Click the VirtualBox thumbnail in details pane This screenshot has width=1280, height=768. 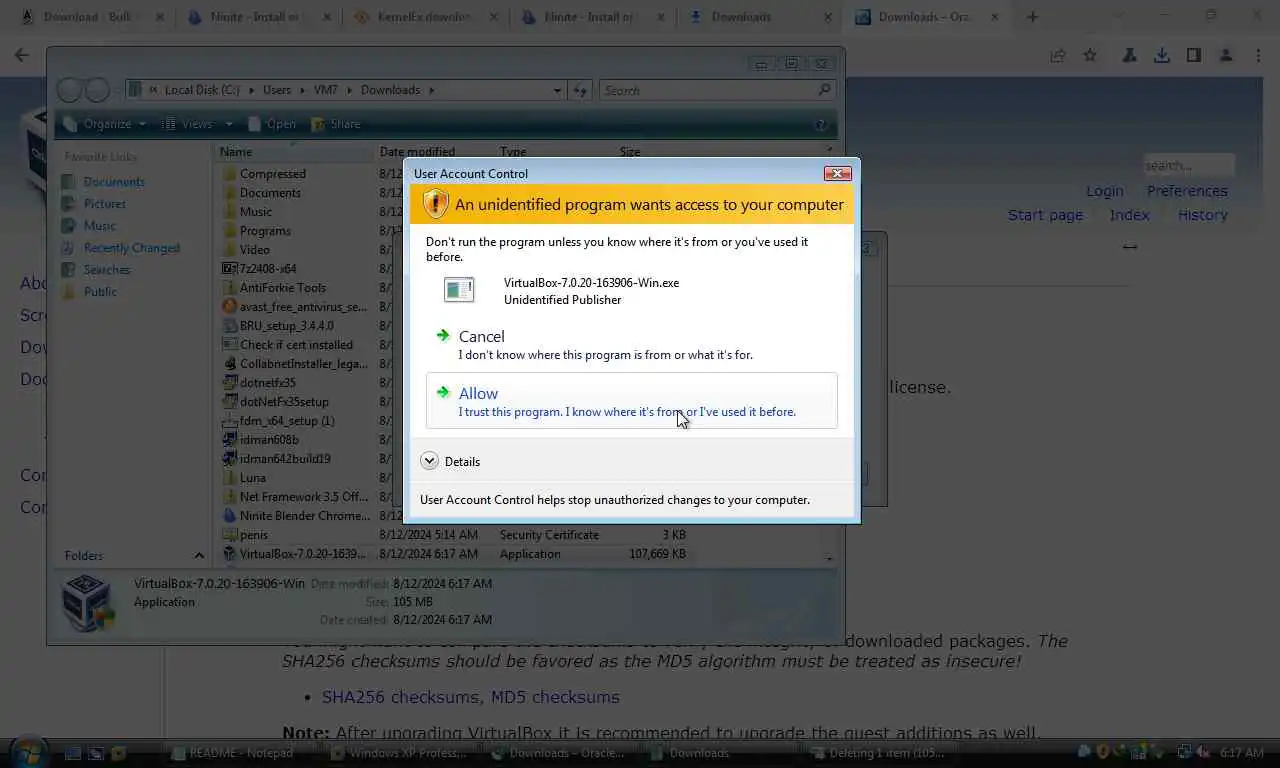pyautogui.click(x=88, y=601)
